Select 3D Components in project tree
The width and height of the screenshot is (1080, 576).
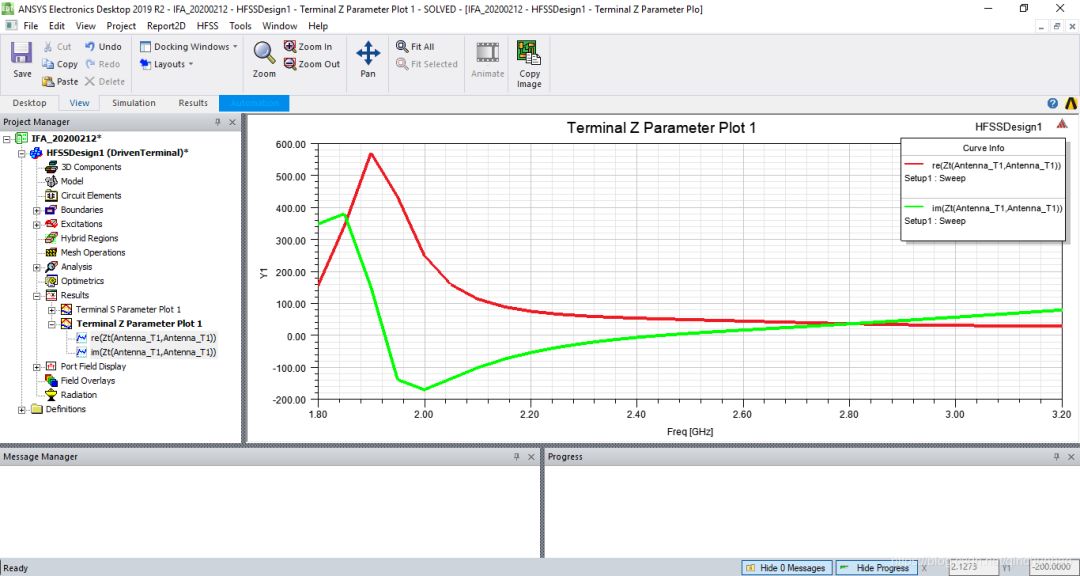[x=90, y=167]
